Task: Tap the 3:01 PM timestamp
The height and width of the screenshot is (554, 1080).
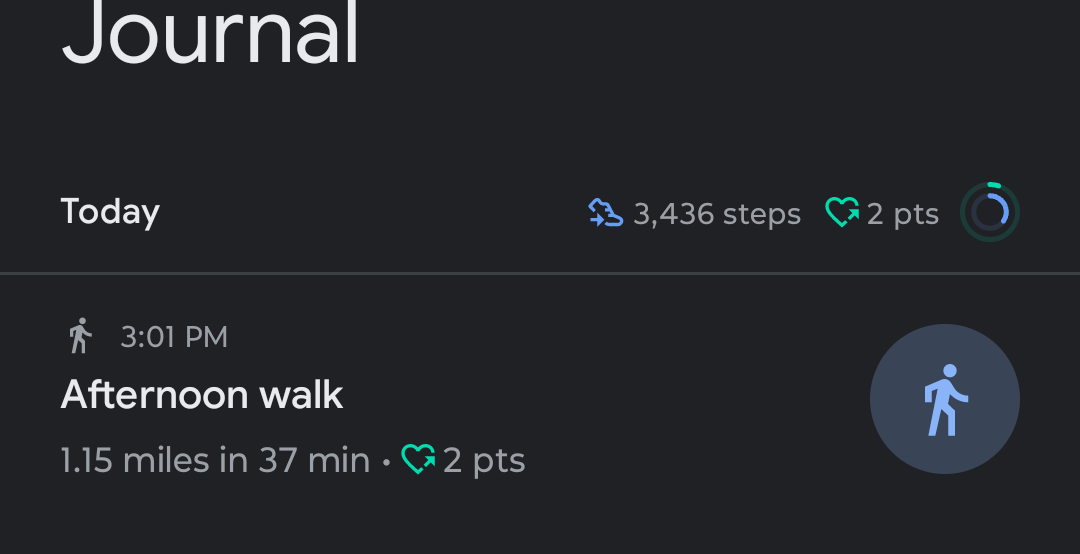Action: click(174, 337)
